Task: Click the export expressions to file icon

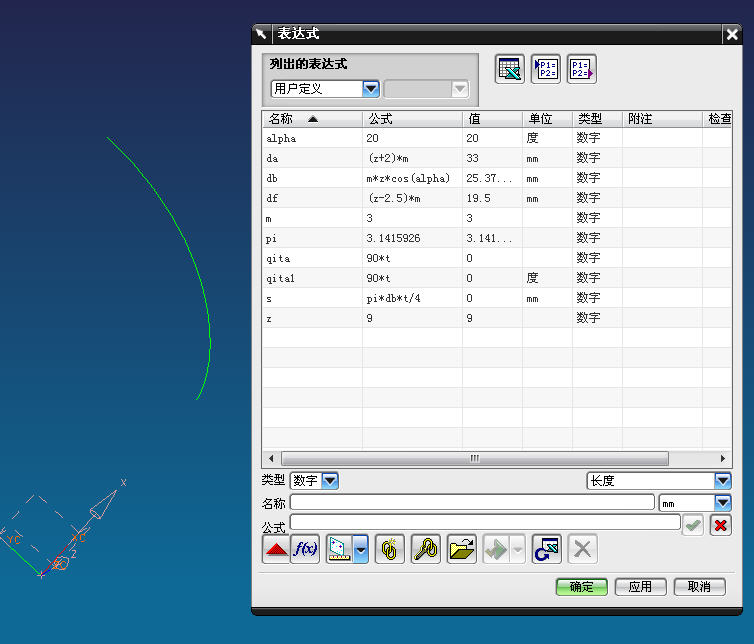Action: [582, 69]
